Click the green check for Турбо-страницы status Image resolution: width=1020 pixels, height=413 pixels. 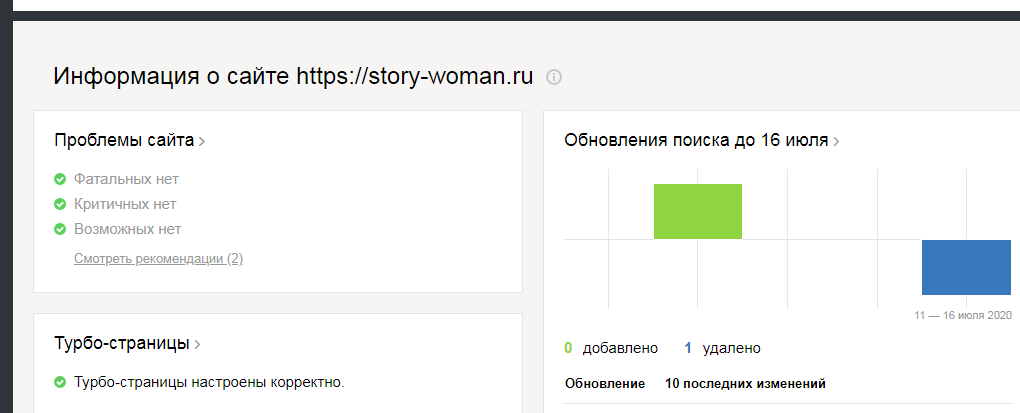click(60, 382)
